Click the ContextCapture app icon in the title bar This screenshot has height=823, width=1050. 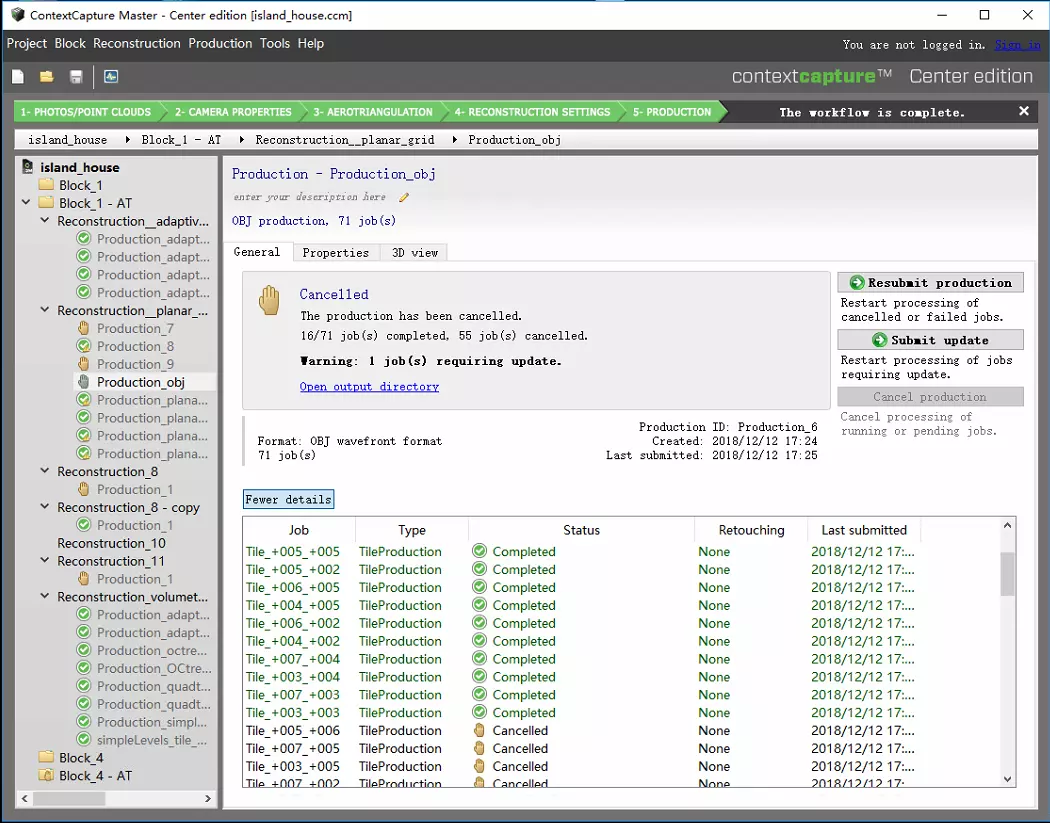click(x=17, y=15)
